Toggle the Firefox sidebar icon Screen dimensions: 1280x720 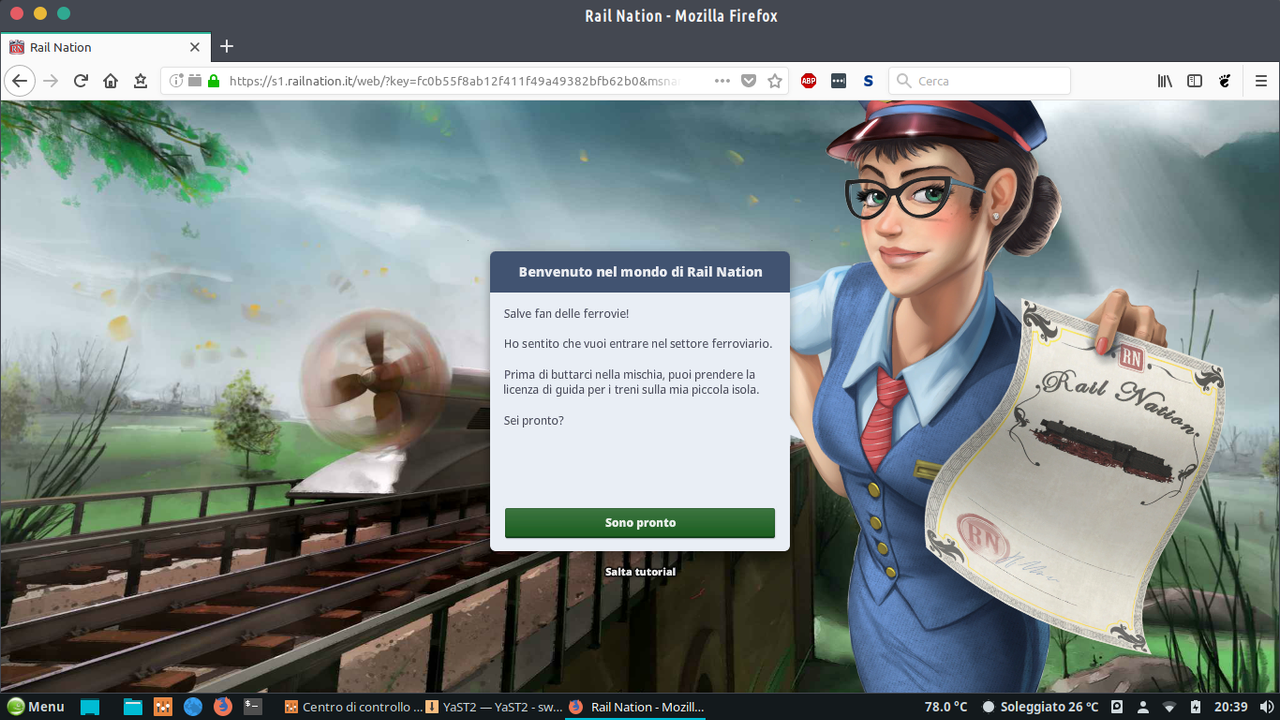1194,81
